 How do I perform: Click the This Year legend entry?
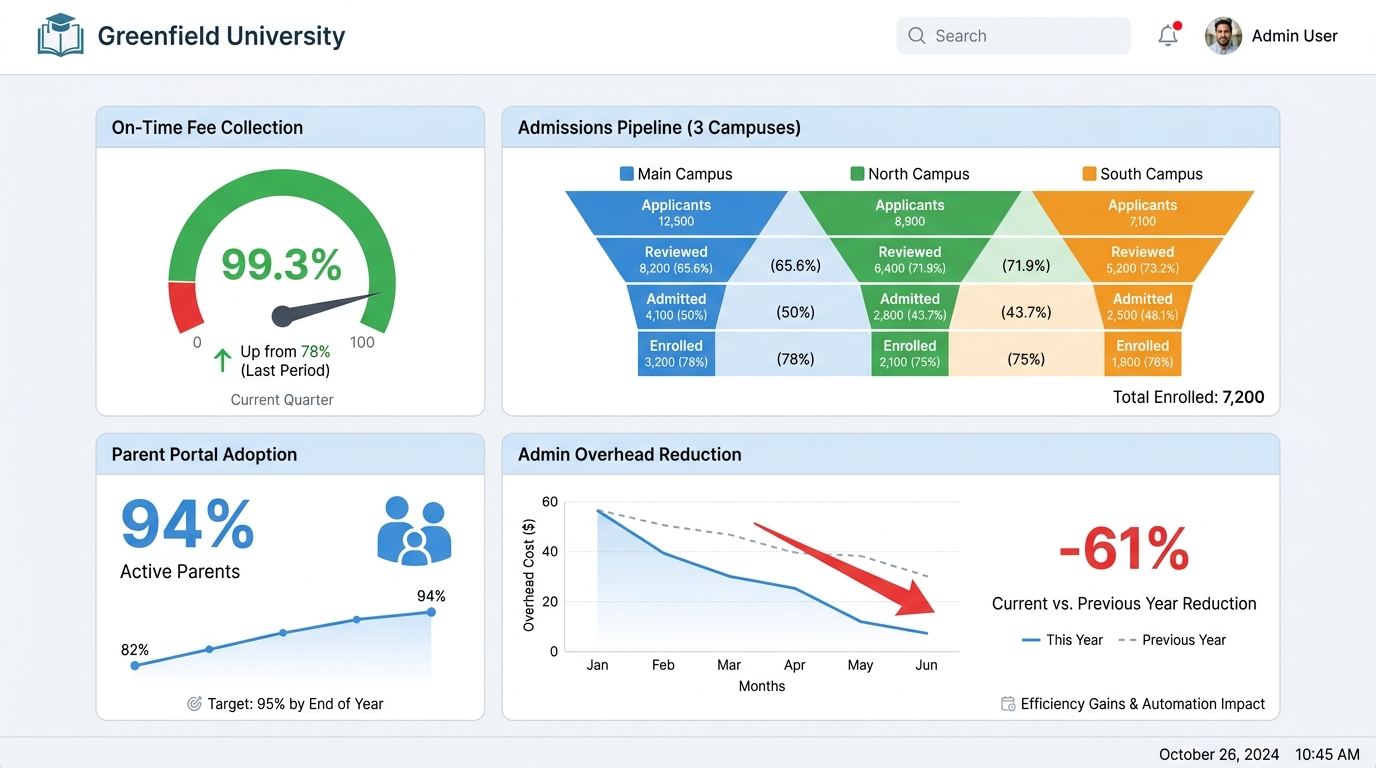click(1062, 640)
